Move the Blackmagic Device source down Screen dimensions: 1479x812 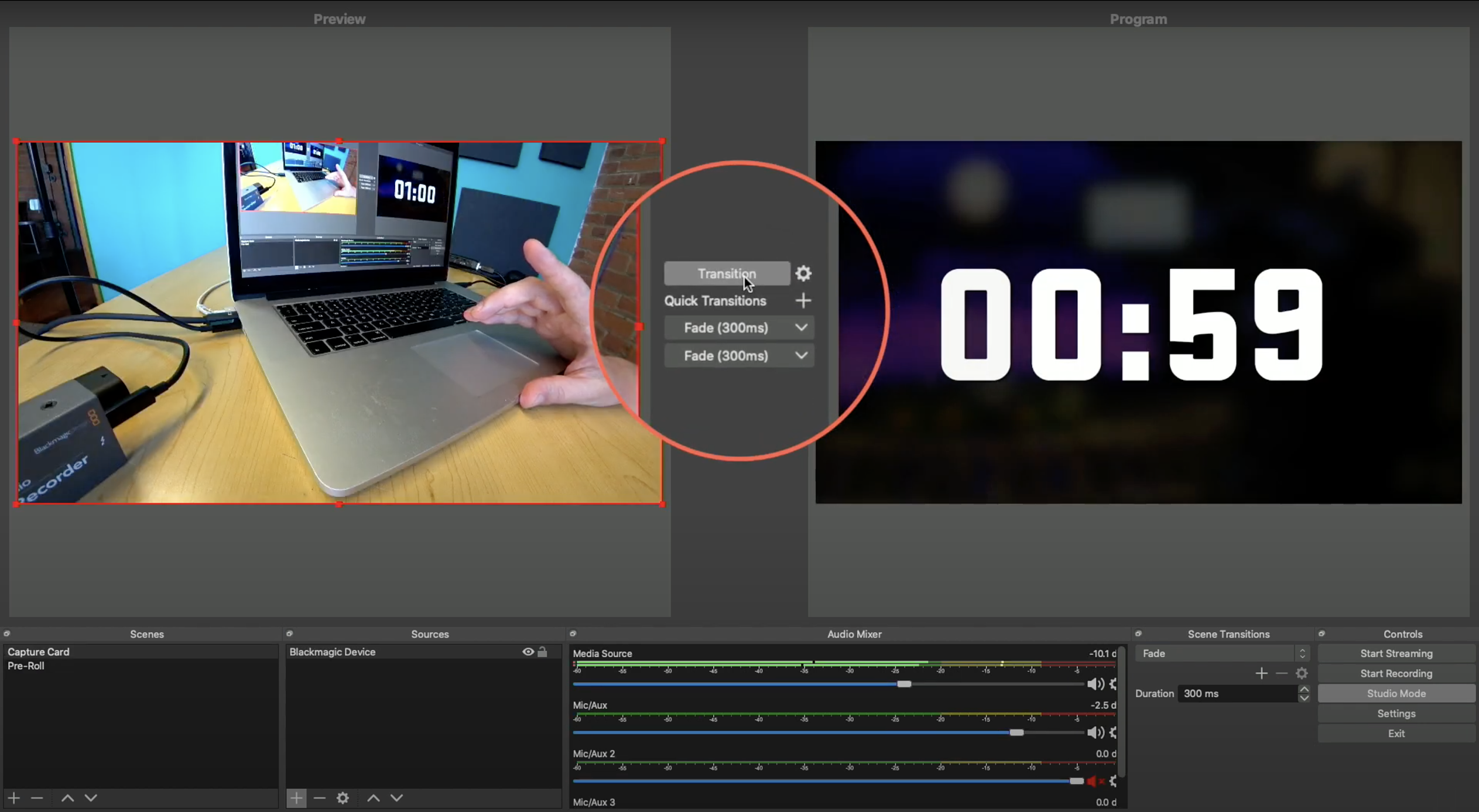point(396,797)
